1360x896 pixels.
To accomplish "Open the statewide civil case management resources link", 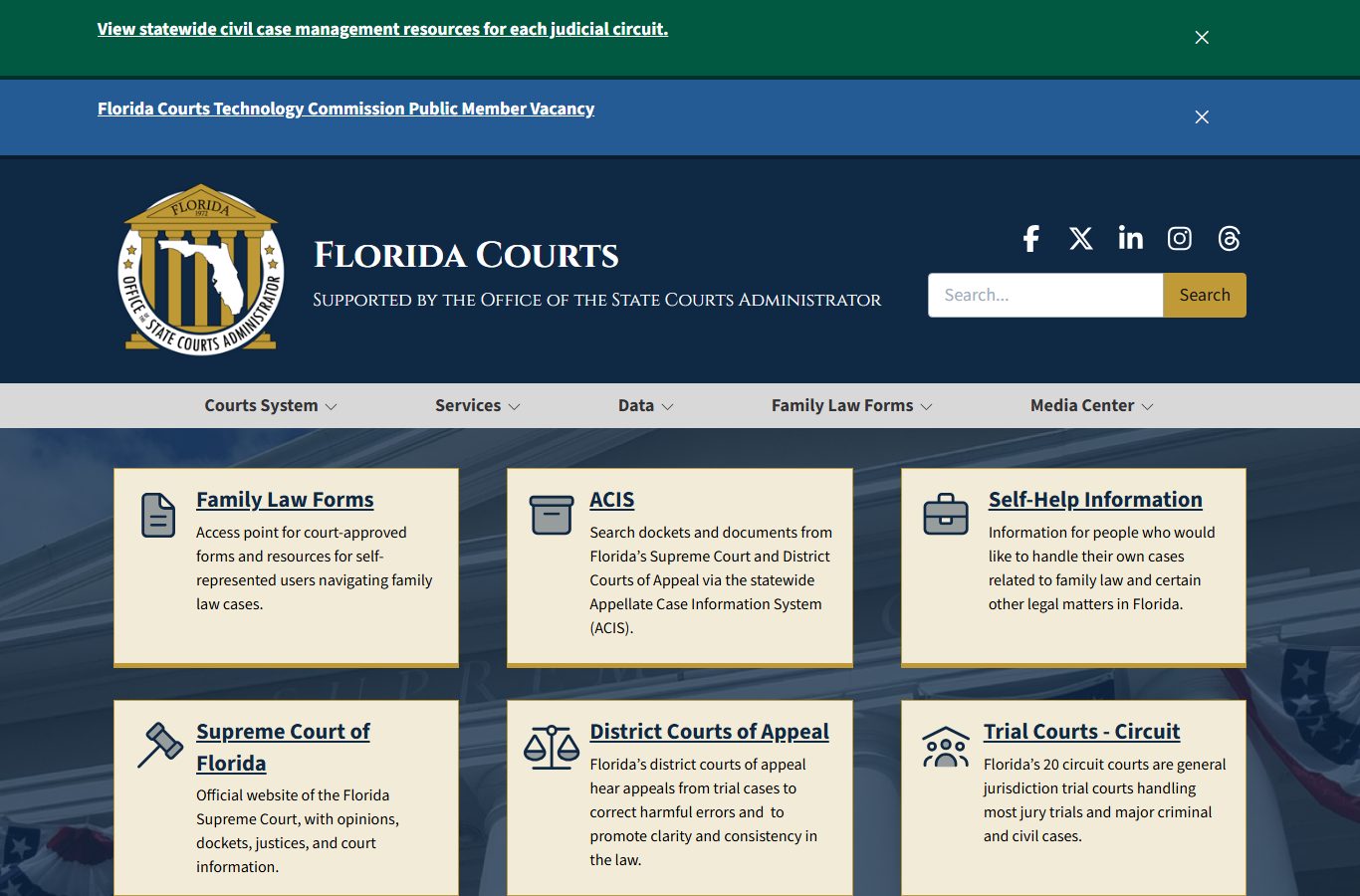I will coord(382,29).
